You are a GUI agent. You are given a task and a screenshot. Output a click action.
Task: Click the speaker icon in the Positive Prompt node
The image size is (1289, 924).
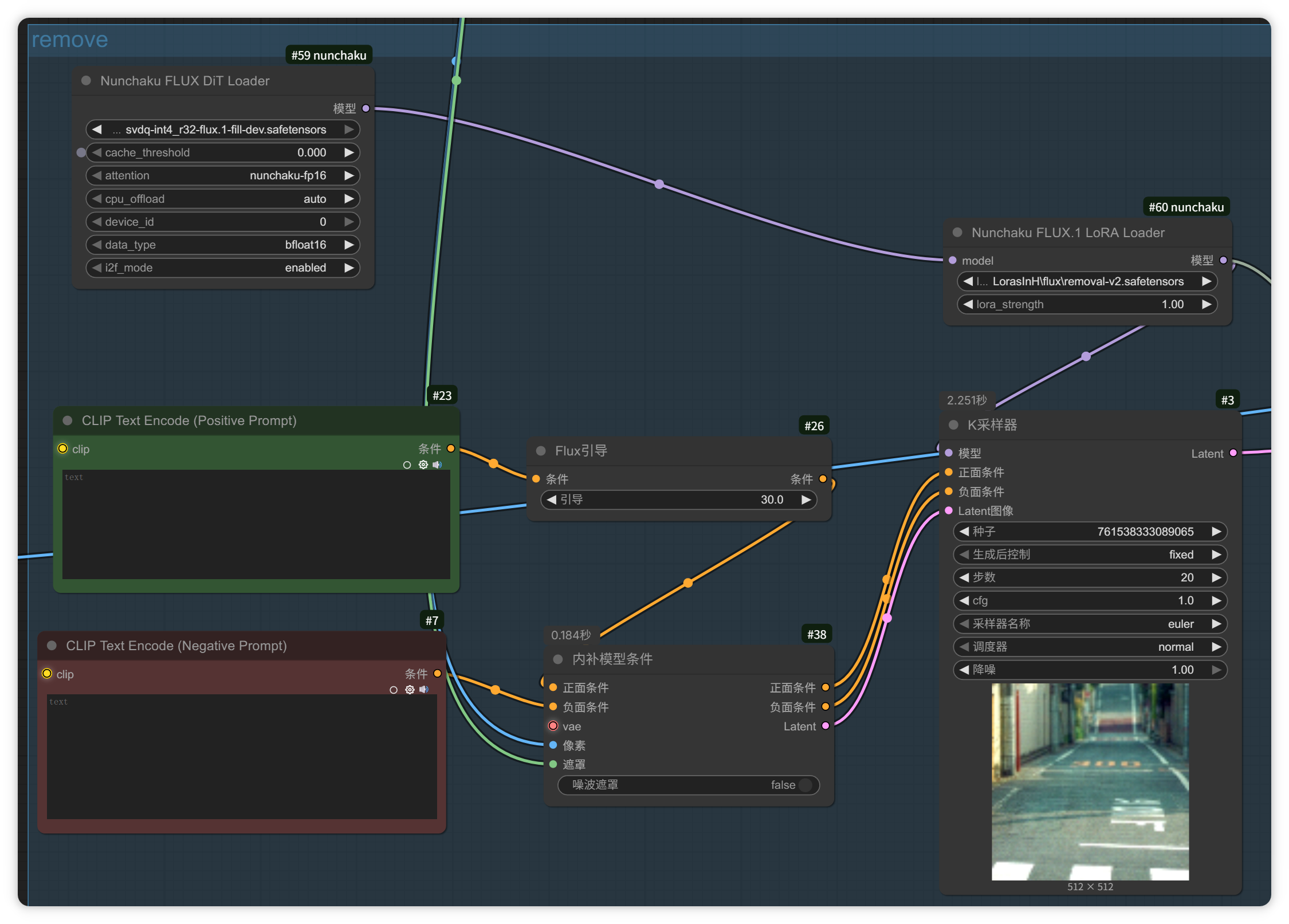pos(437,465)
